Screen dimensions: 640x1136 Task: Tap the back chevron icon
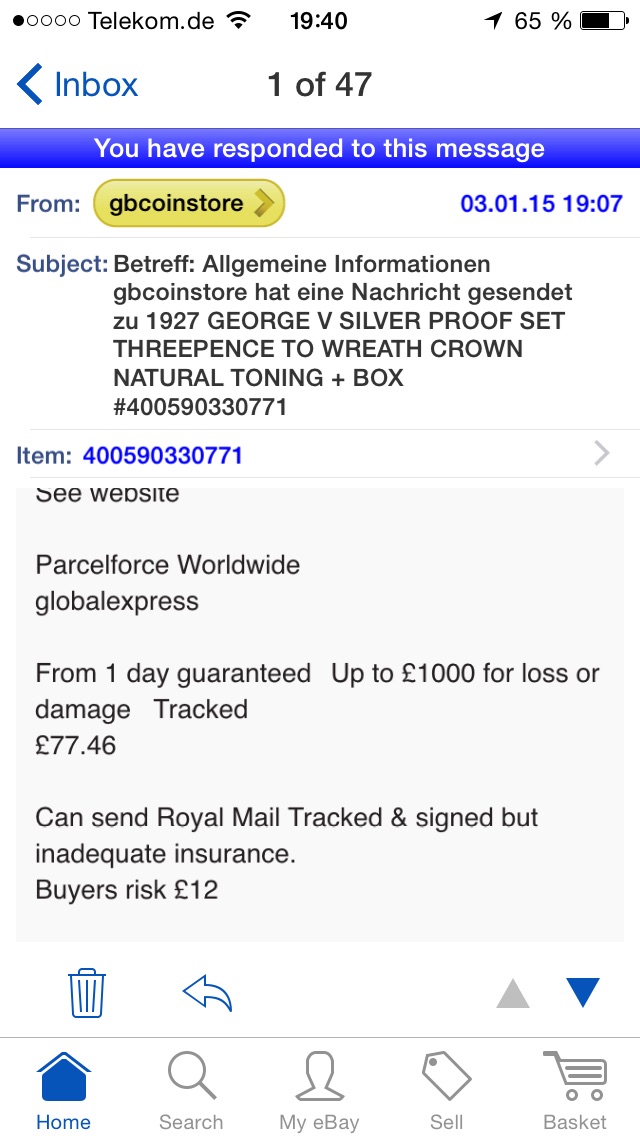(x=30, y=85)
